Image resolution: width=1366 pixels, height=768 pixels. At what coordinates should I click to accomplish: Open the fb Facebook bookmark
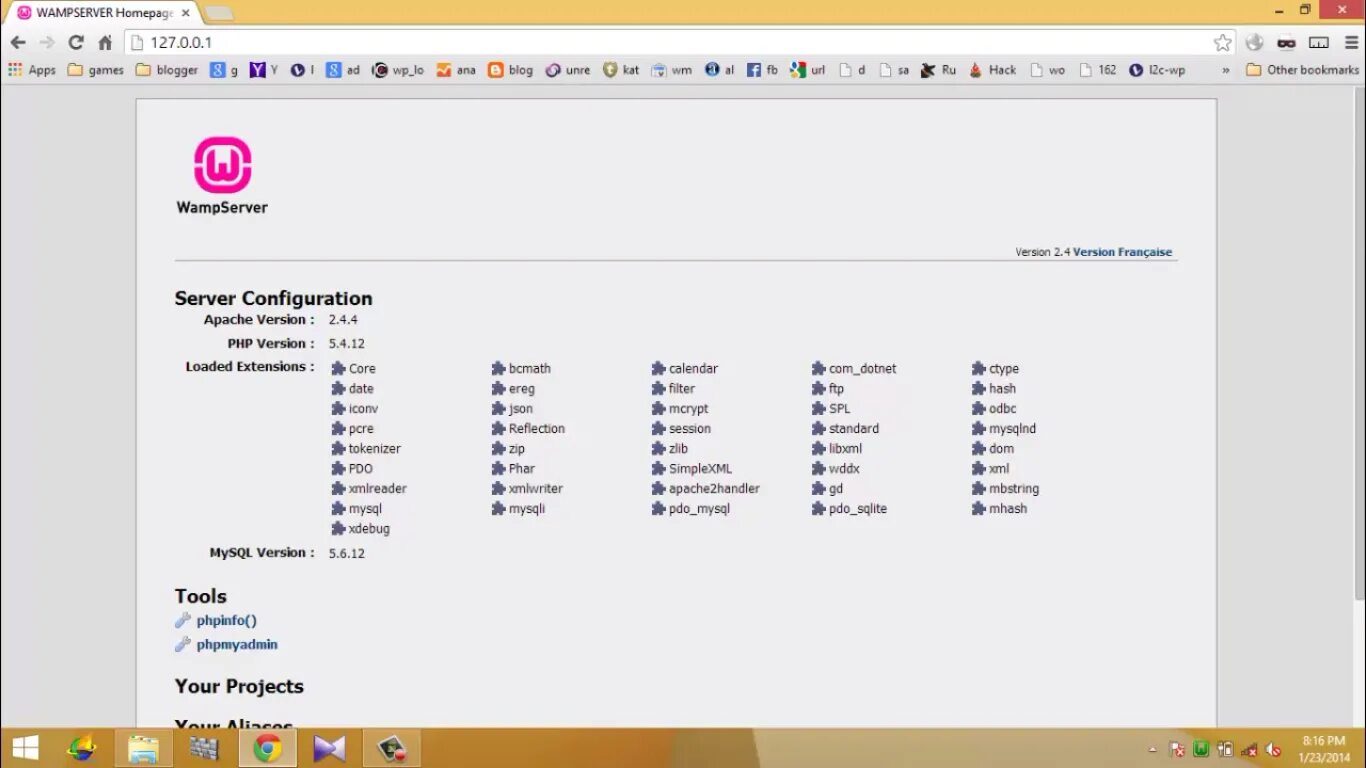[x=762, y=70]
